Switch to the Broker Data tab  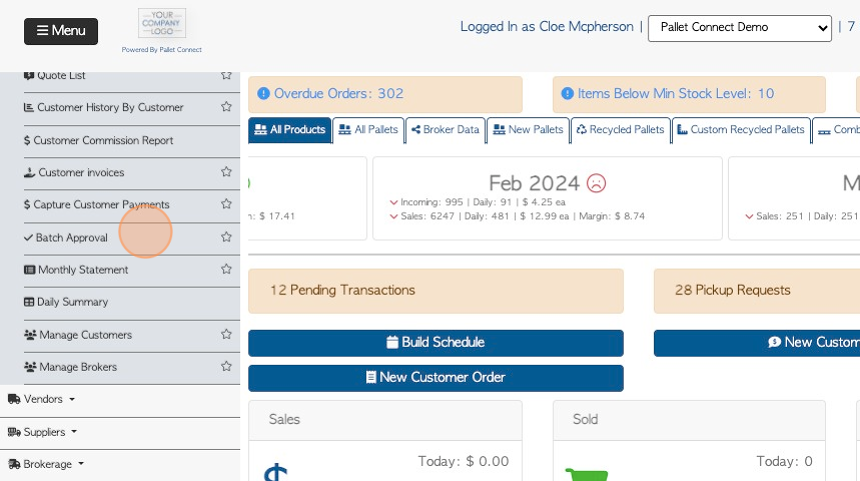click(x=445, y=130)
